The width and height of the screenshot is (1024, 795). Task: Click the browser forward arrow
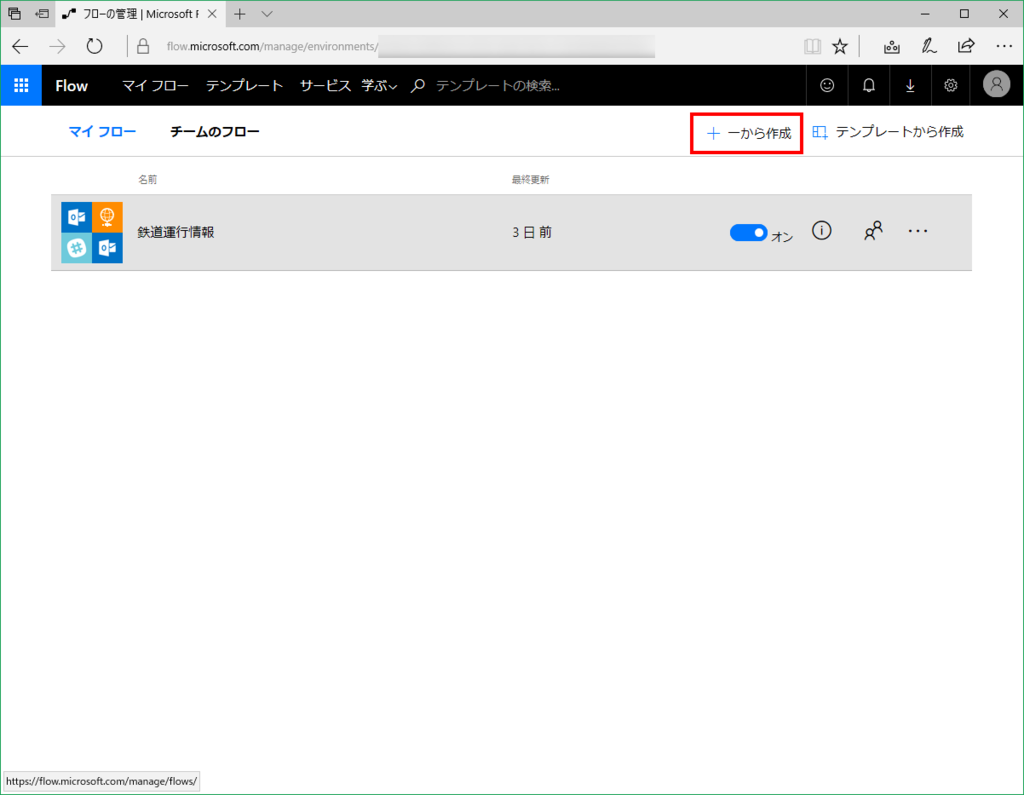57,46
